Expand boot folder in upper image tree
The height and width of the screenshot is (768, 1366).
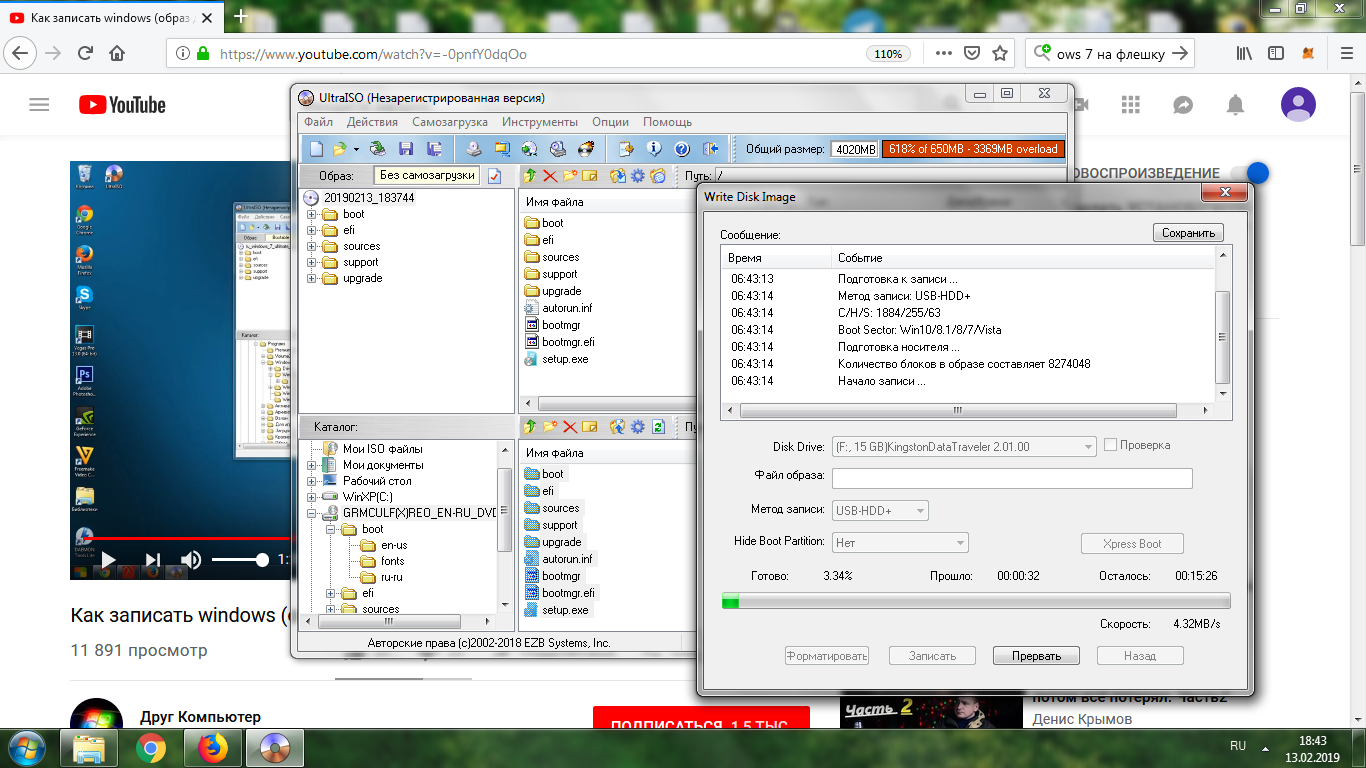[x=312, y=214]
